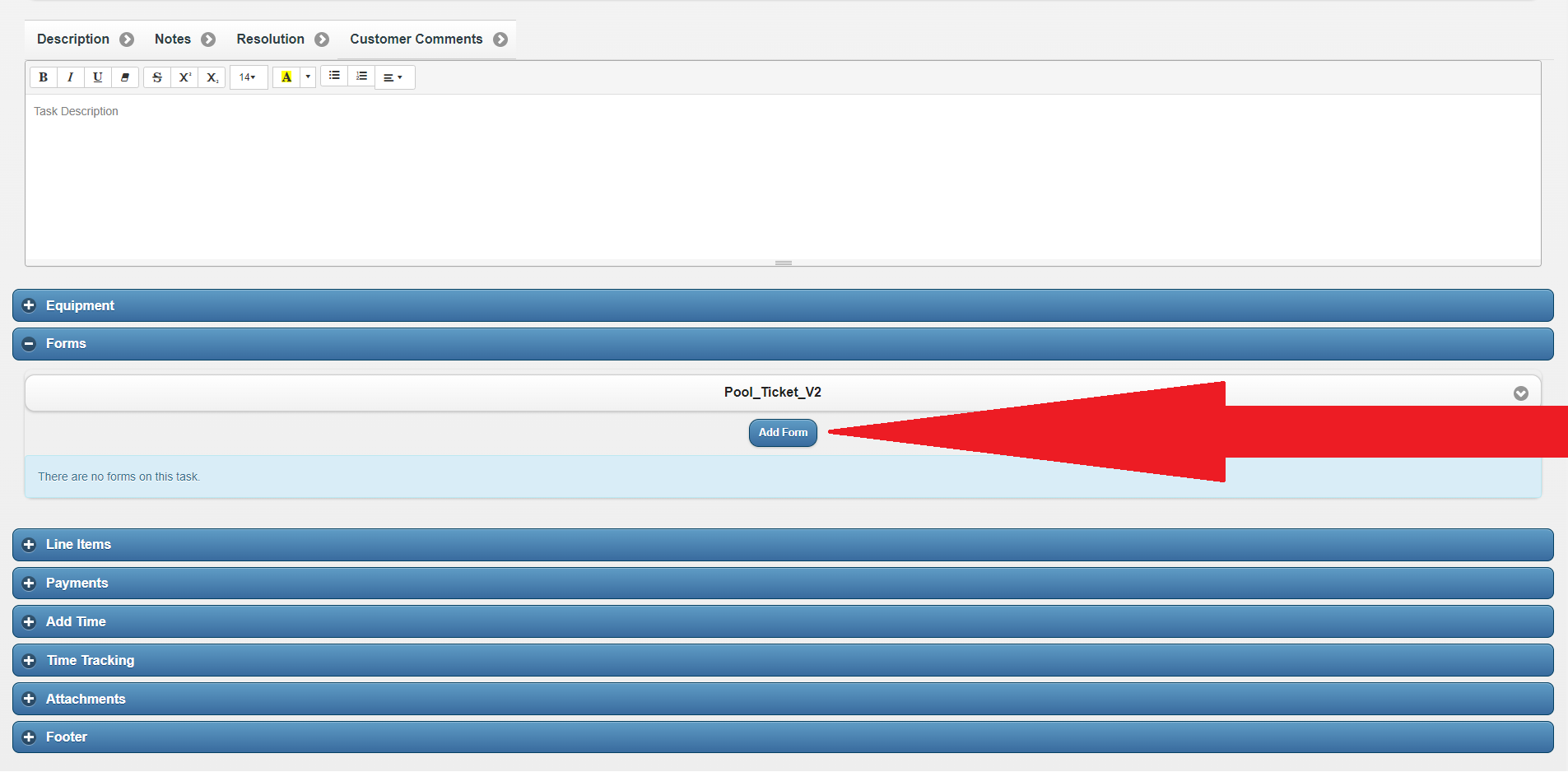Apply strikethrough formatting

(x=157, y=77)
